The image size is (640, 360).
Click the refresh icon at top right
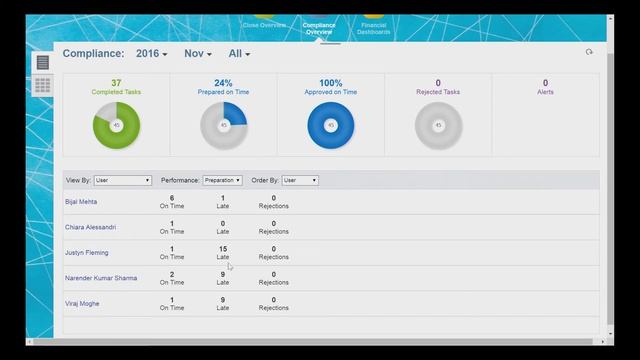[x=589, y=52]
